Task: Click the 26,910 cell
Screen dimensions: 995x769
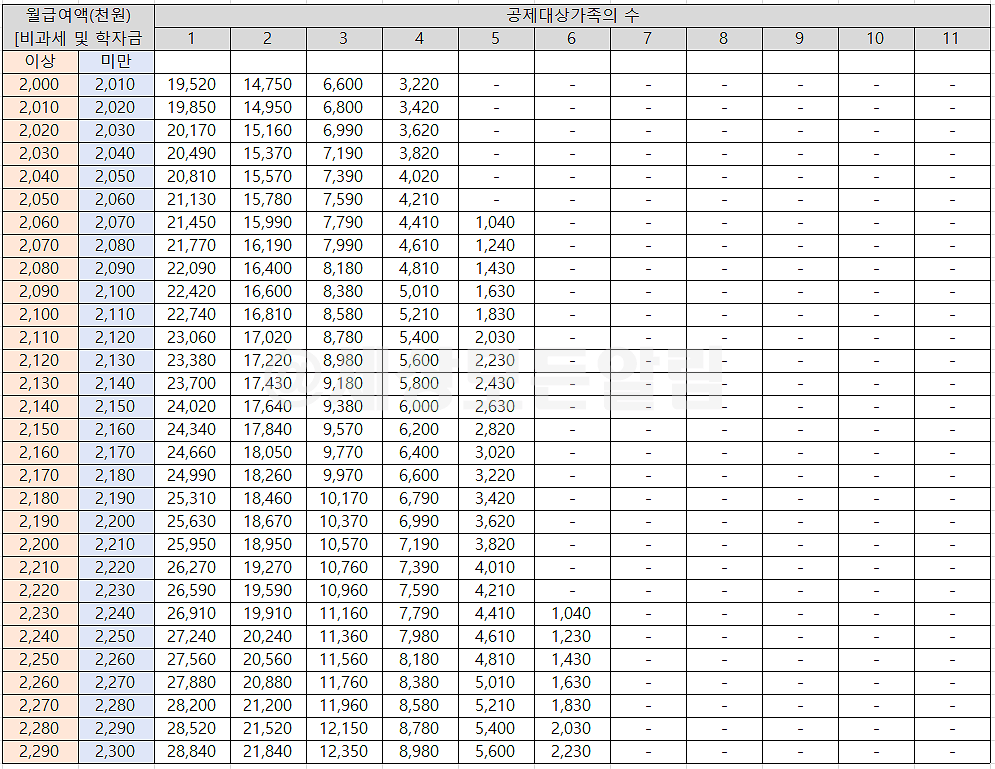Action: point(192,614)
